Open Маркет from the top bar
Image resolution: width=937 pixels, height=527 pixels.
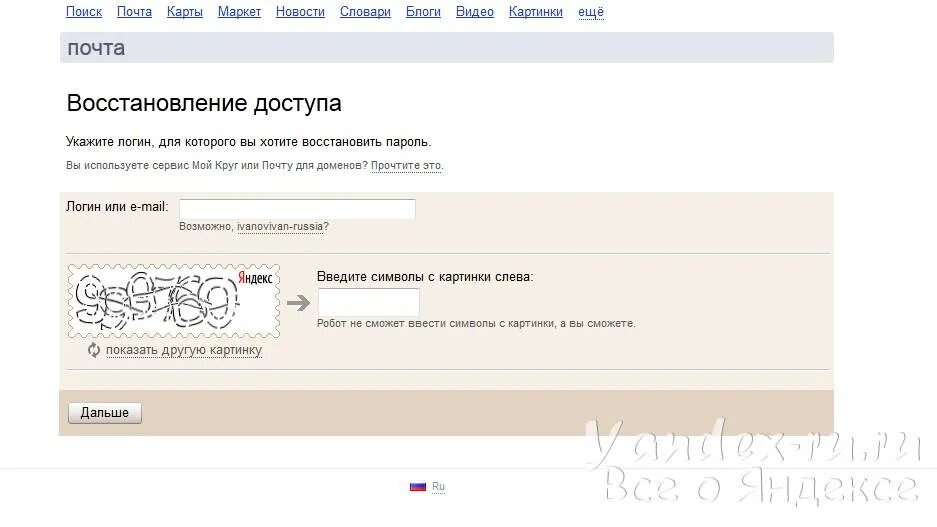(239, 12)
